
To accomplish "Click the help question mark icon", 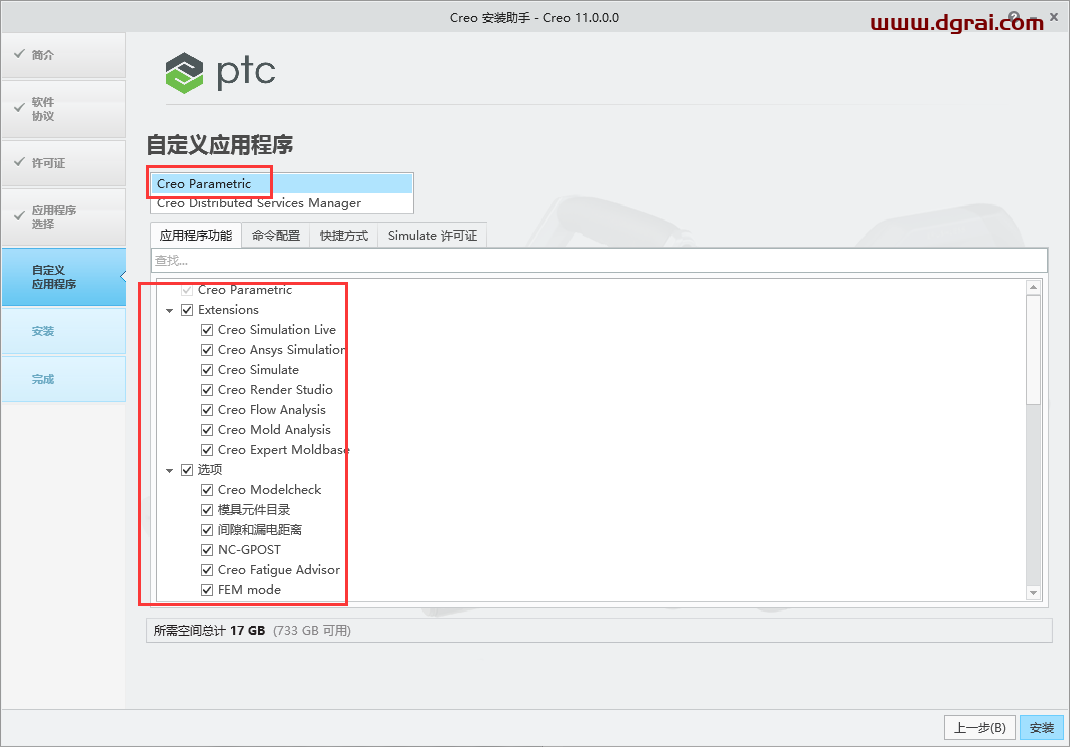I will point(1014,17).
